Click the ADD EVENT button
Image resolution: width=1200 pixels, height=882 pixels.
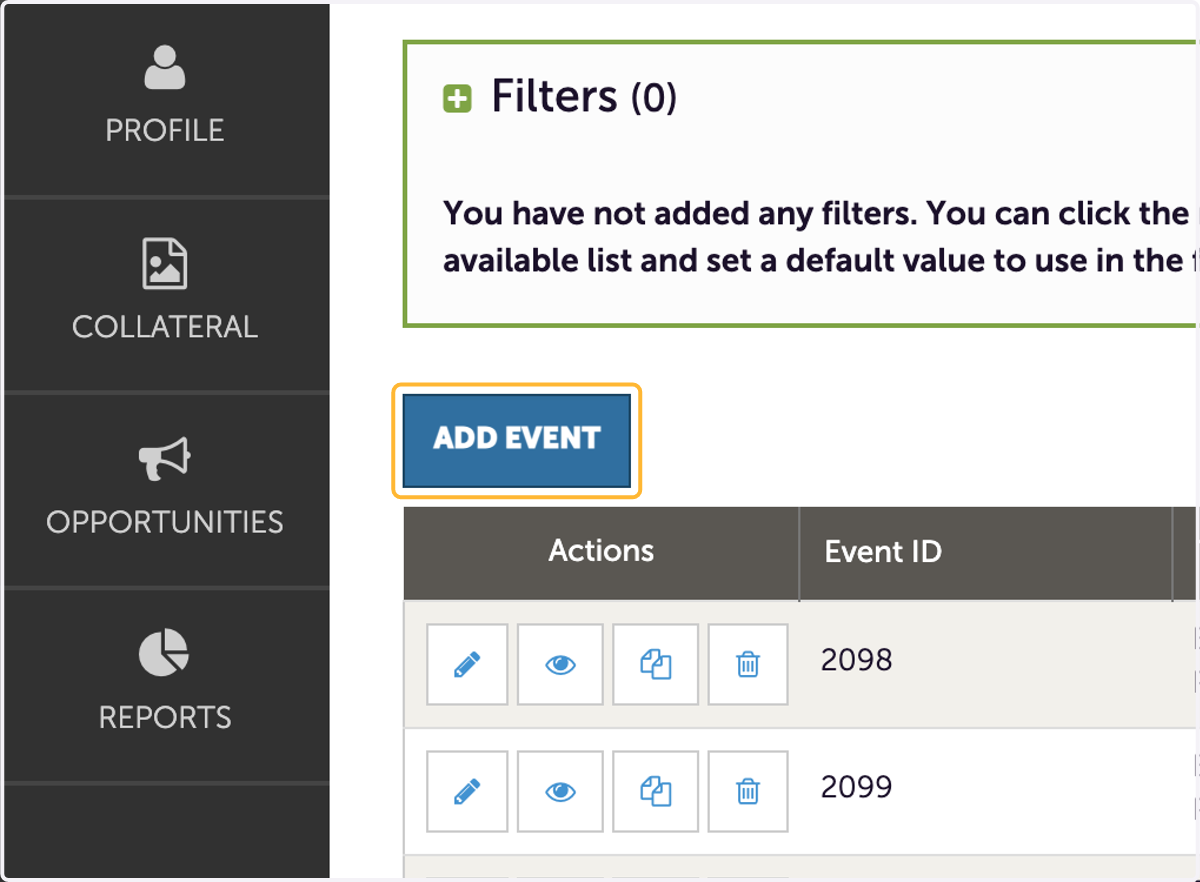(x=517, y=440)
